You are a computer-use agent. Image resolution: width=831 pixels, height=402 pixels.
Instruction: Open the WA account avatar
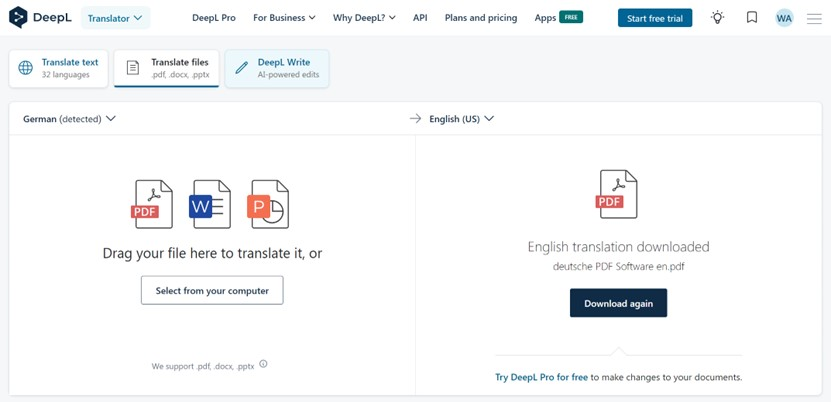click(784, 18)
